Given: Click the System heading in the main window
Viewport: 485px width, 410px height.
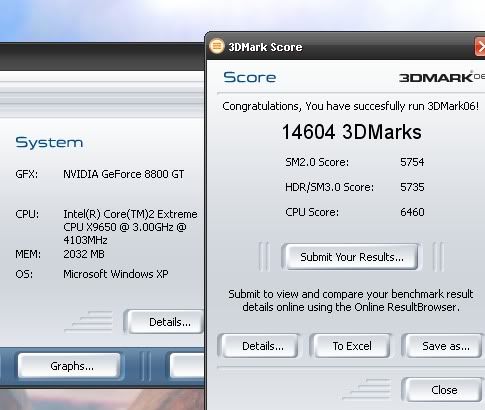Looking at the screenshot, I should coord(49,143).
